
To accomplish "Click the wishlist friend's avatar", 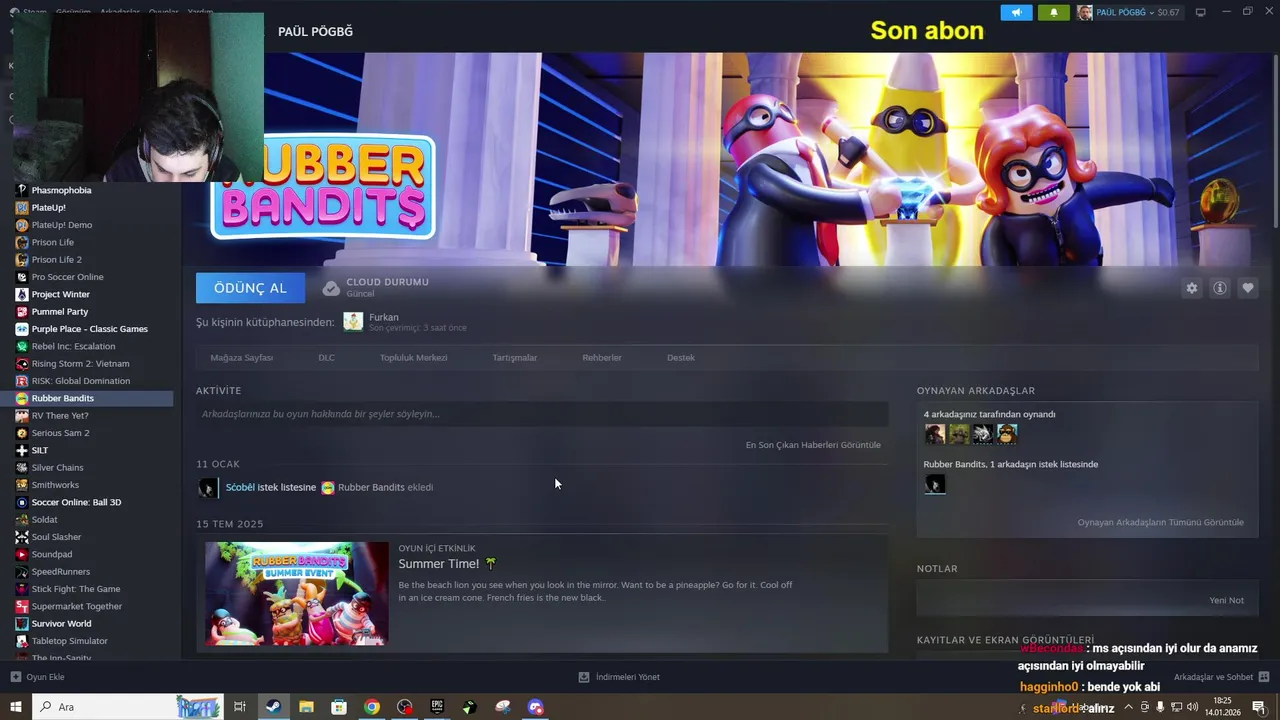I will [x=935, y=484].
